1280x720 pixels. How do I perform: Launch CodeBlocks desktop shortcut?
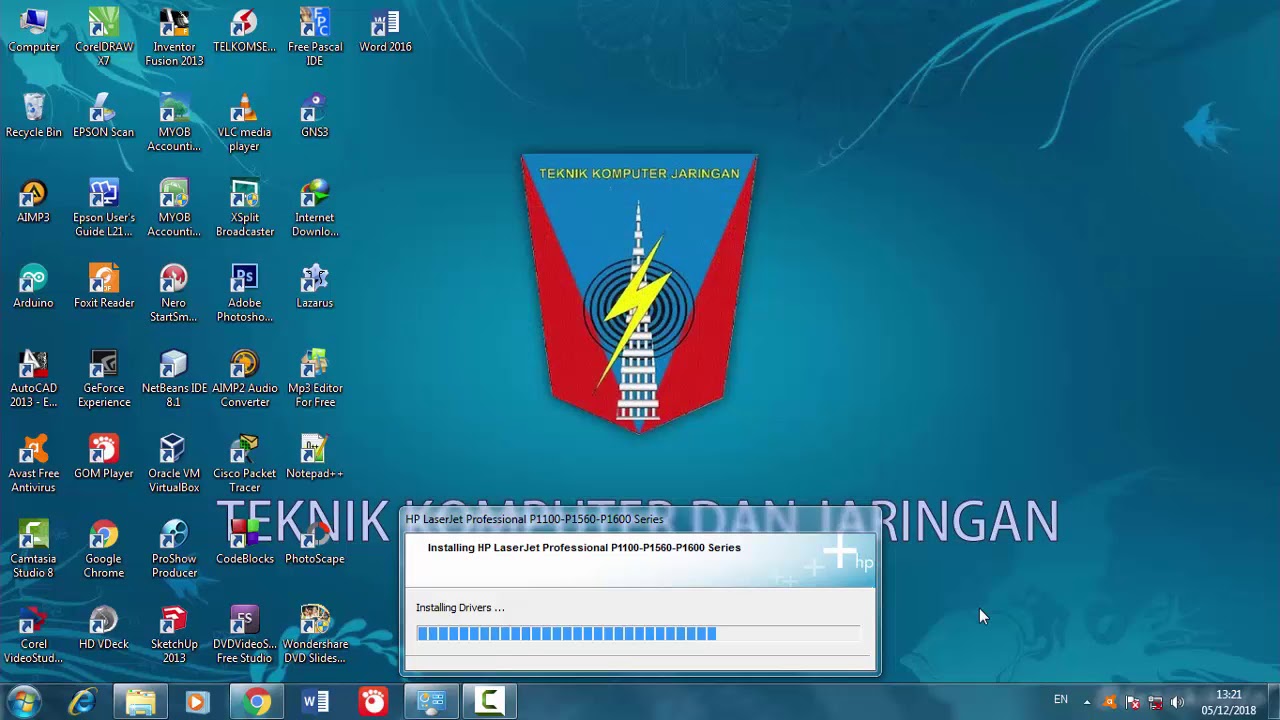[244, 543]
